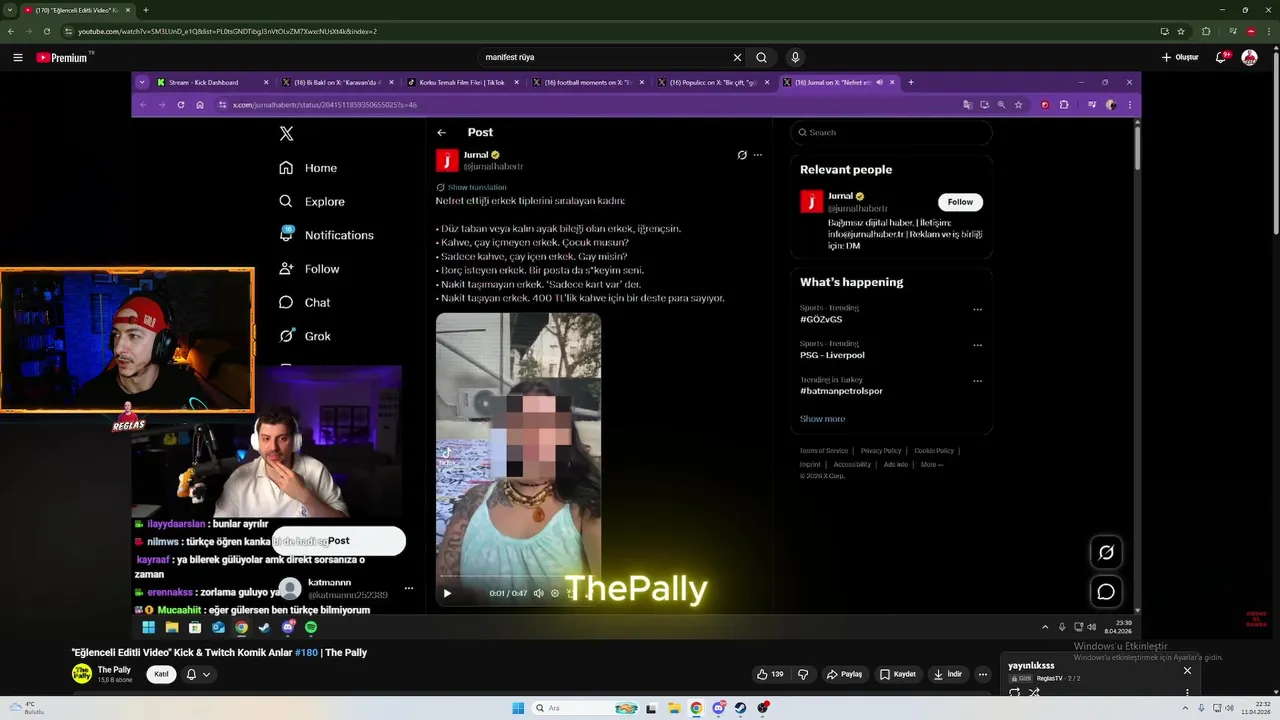1280x720 pixels.
Task: Dislike the video
Action: (x=803, y=674)
